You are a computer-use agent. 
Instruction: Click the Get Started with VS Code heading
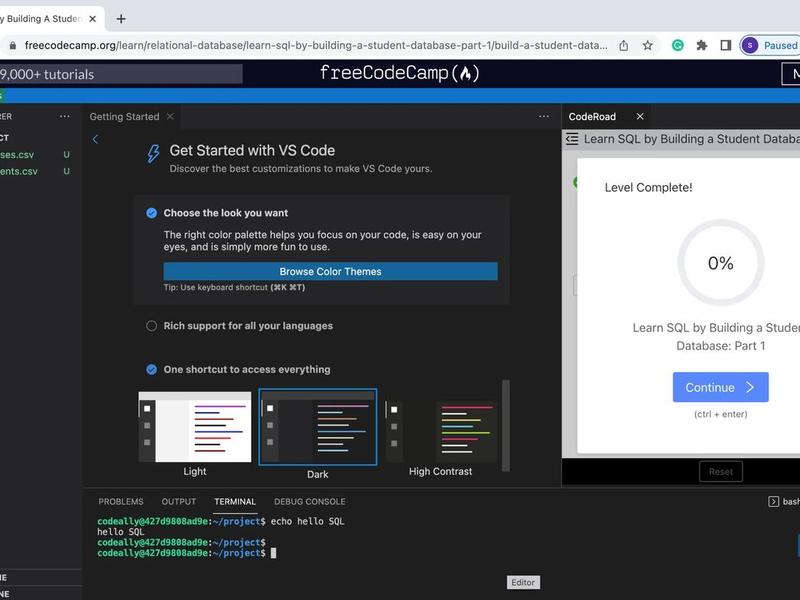252,151
